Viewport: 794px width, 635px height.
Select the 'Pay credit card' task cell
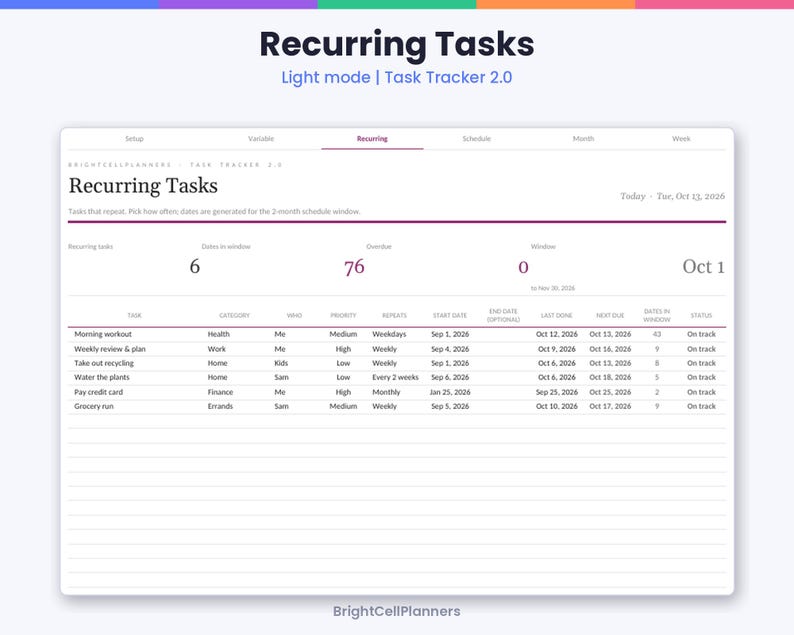[98, 392]
